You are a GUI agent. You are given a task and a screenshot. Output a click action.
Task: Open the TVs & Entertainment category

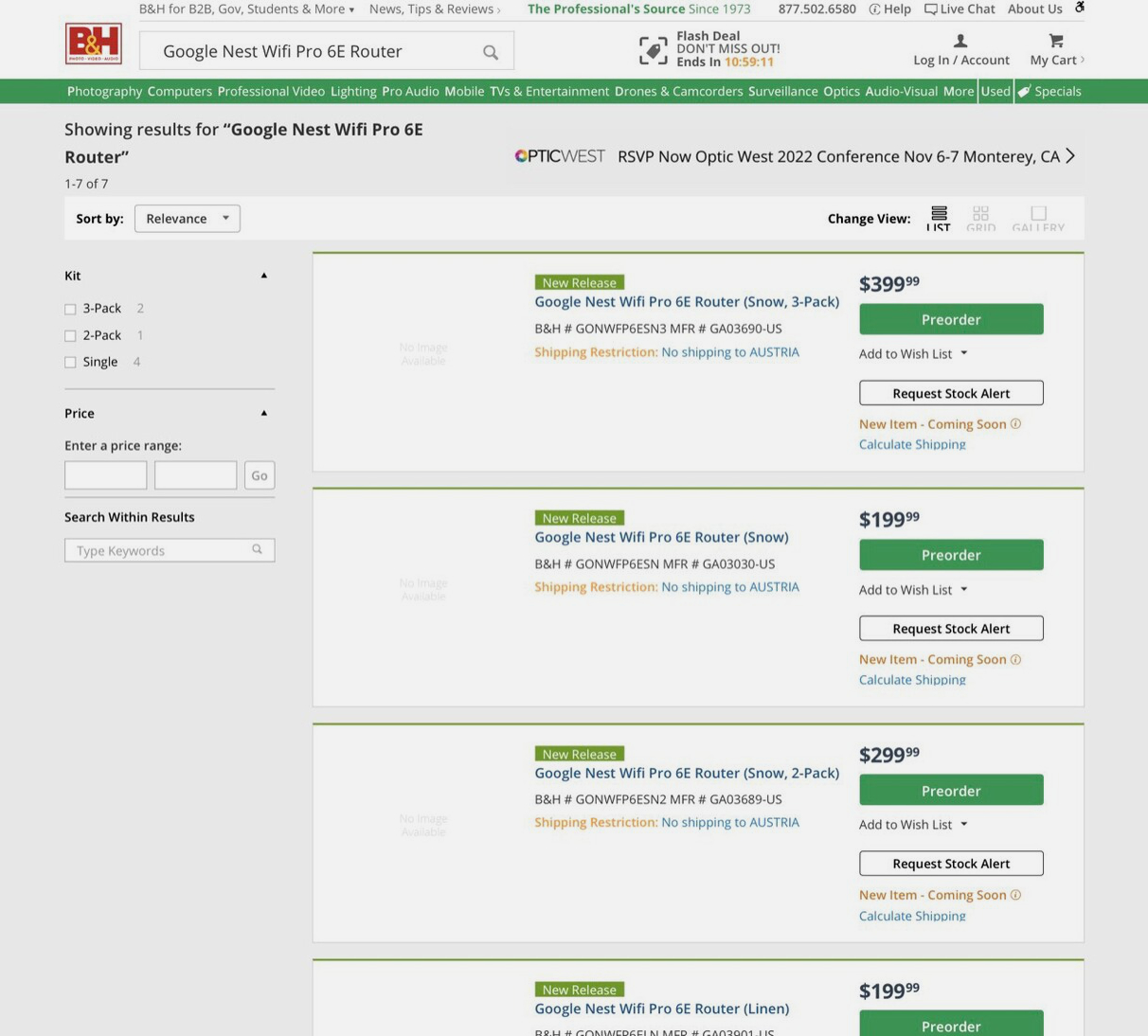(549, 91)
